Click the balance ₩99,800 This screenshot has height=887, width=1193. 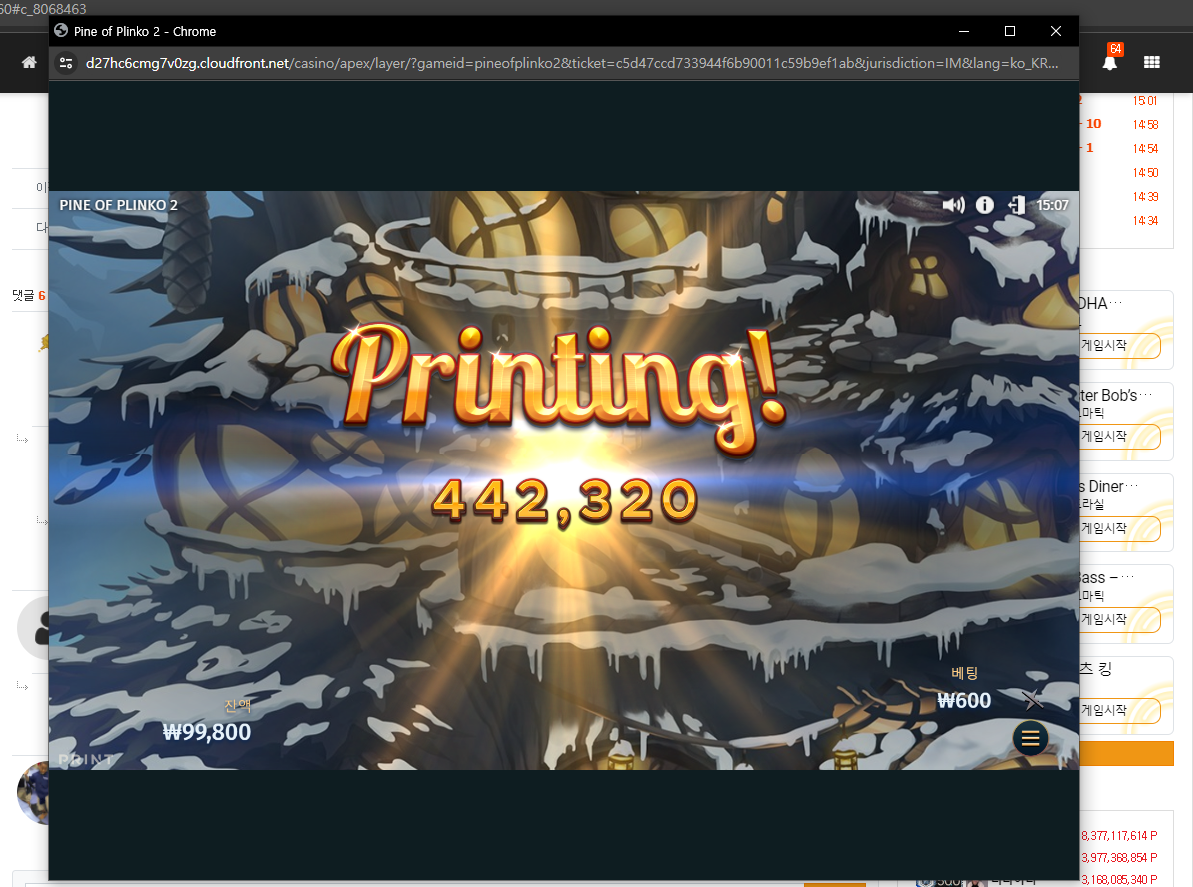tap(207, 732)
